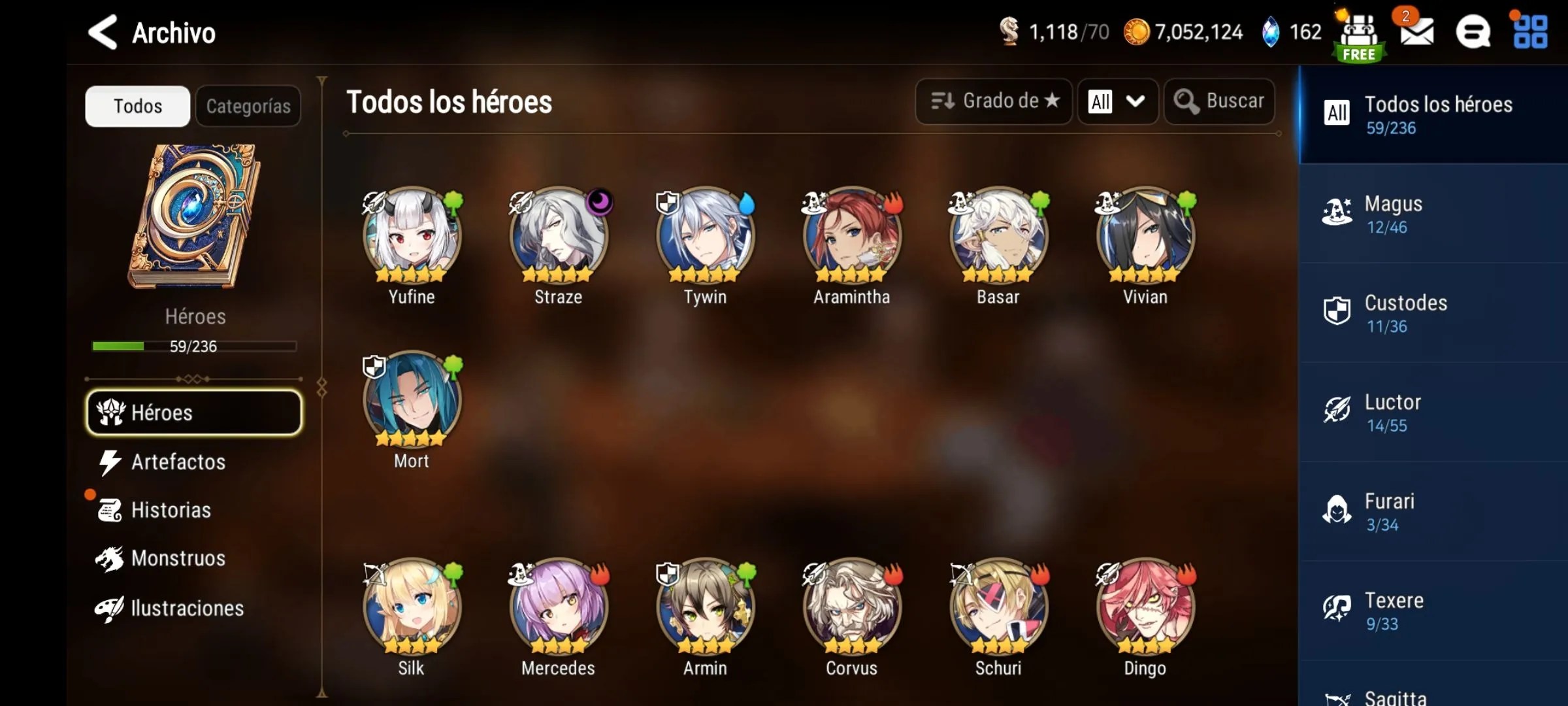Image resolution: width=1568 pixels, height=706 pixels.
Task: Open the blue grid menu icon
Action: pos(1529,31)
